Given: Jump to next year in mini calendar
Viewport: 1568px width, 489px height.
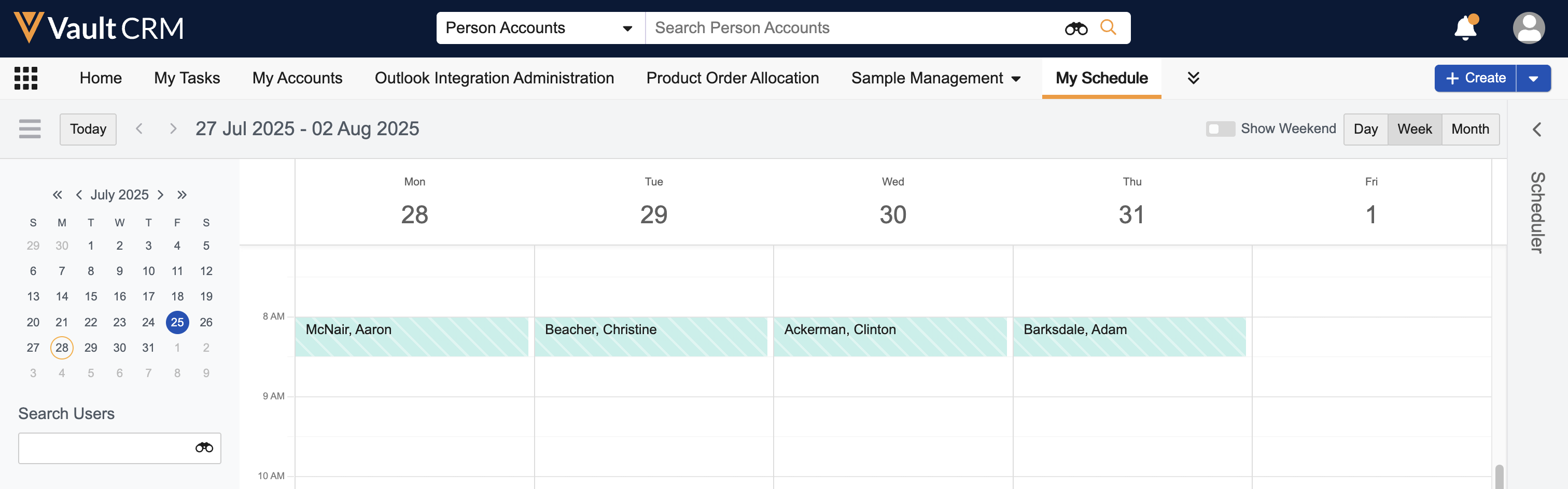Looking at the screenshot, I should click(181, 195).
